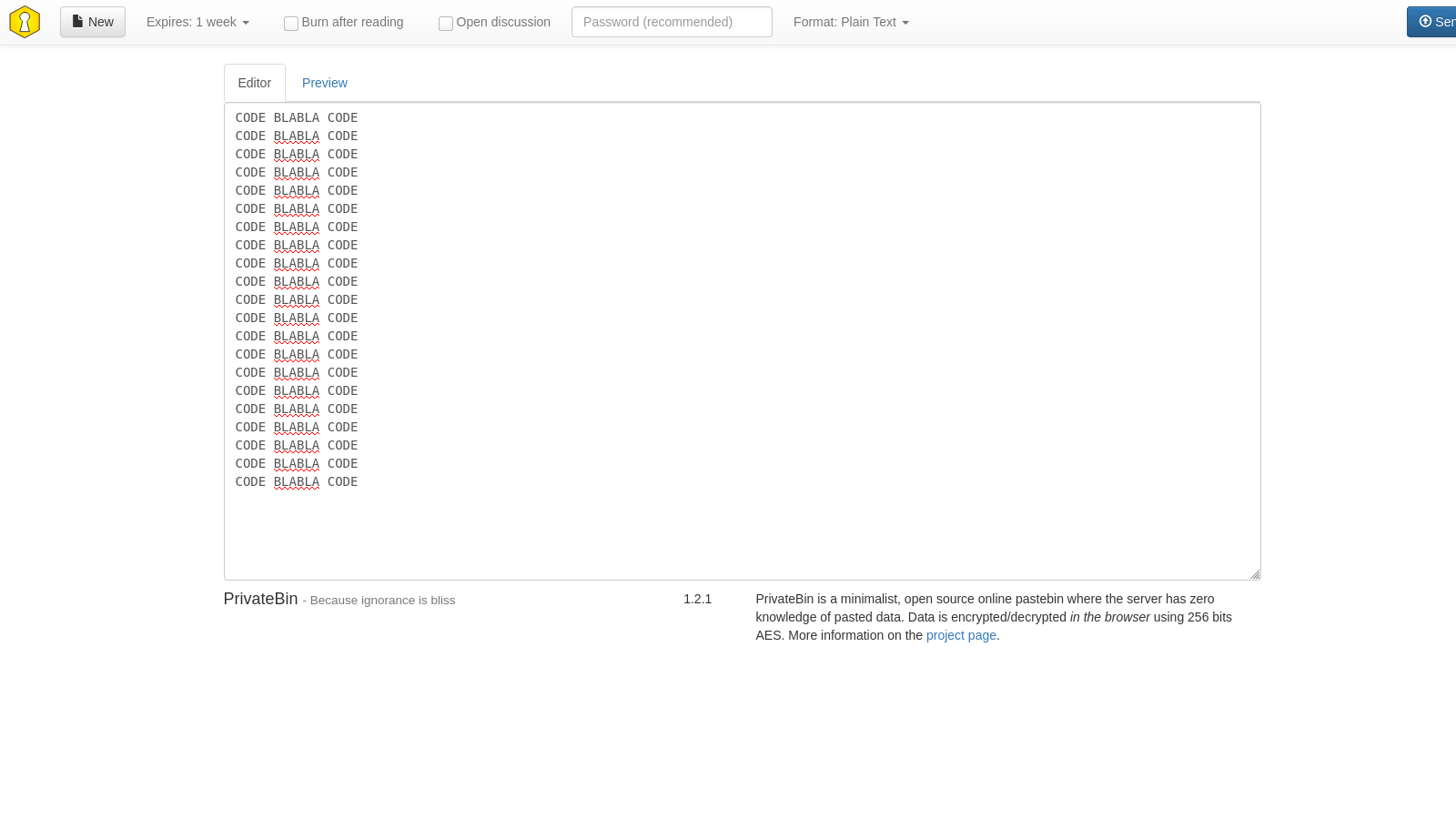Click the PrivateBin footer heading

pos(260,599)
